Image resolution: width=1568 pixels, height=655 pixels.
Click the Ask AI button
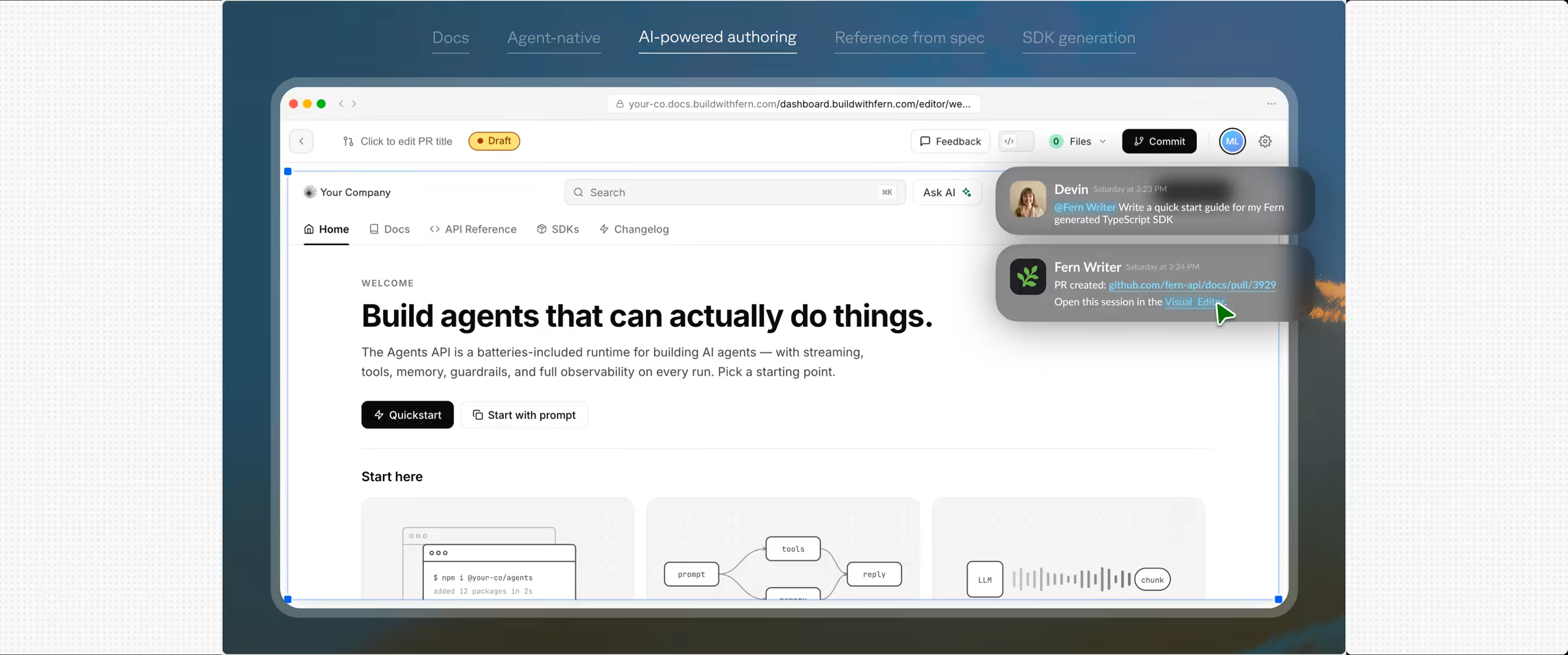coord(947,192)
